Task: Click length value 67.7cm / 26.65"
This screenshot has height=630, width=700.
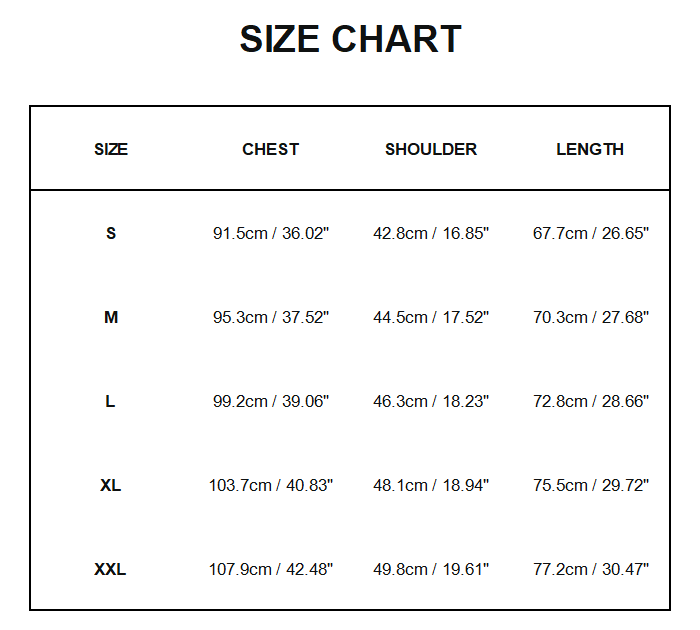Action: [591, 233]
